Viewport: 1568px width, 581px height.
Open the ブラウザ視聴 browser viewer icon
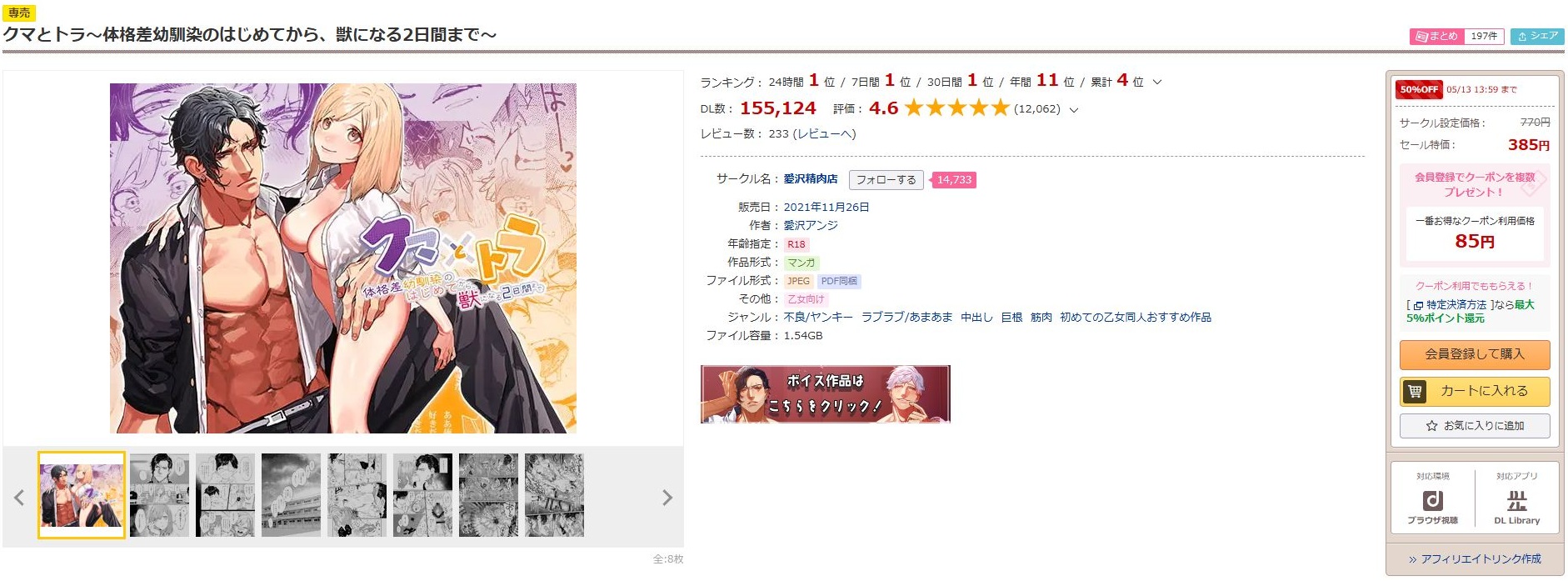[x=1432, y=501]
